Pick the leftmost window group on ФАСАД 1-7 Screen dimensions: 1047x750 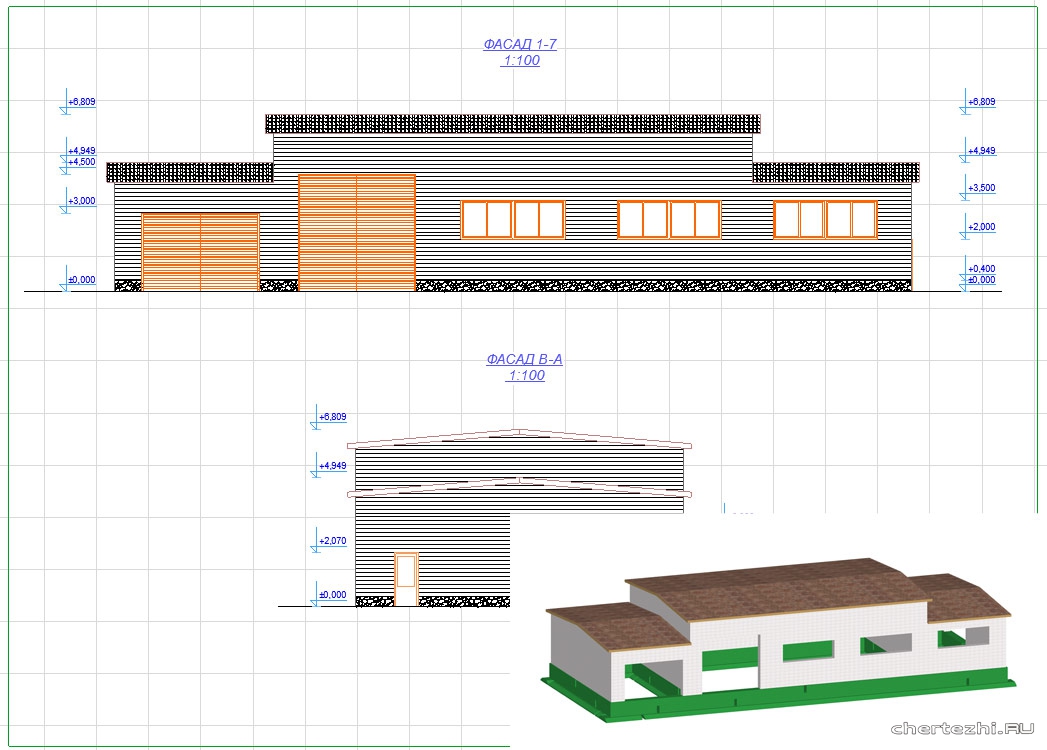pos(513,219)
